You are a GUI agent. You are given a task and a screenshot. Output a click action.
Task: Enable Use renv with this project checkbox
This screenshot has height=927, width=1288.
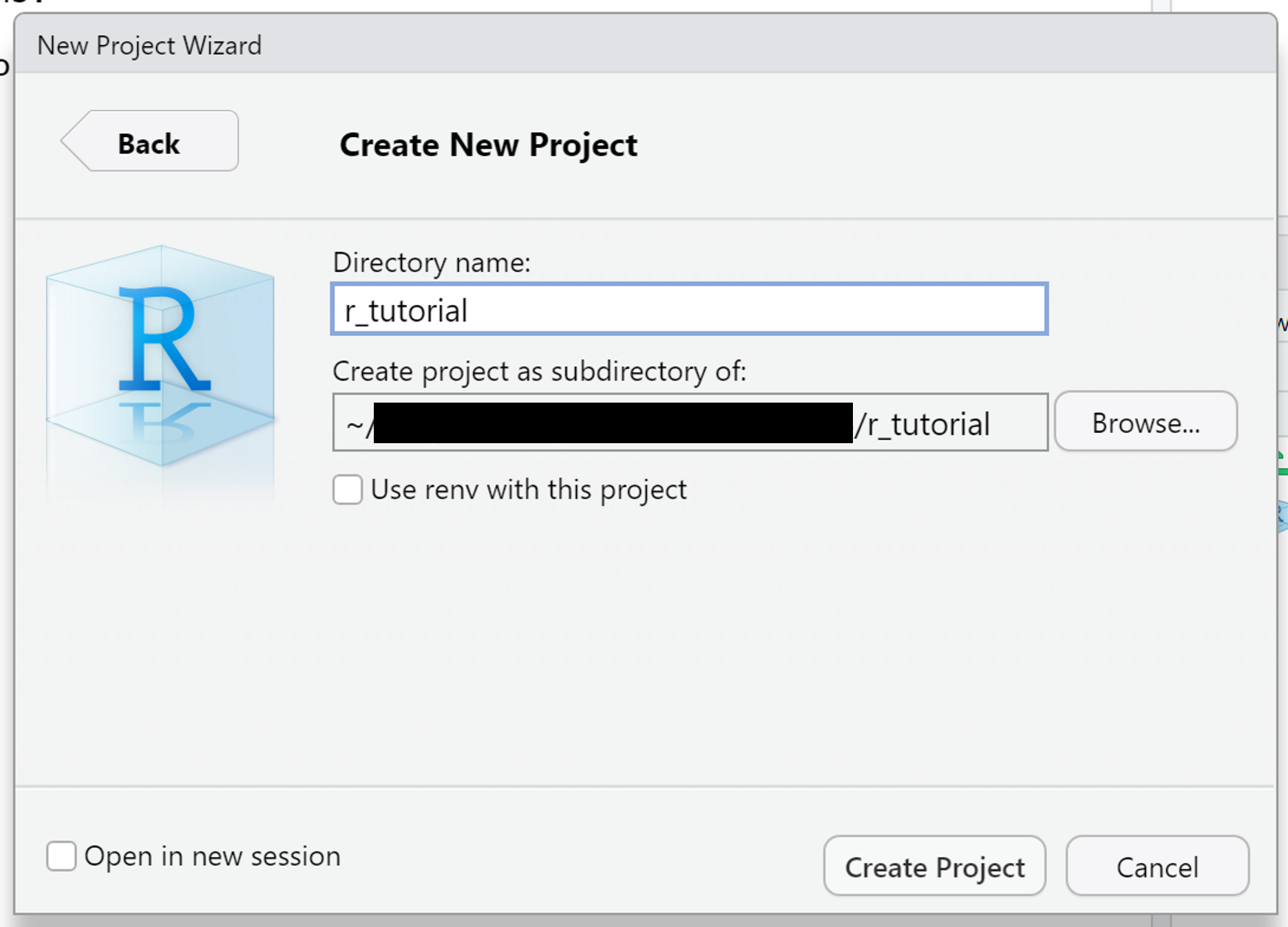(348, 490)
